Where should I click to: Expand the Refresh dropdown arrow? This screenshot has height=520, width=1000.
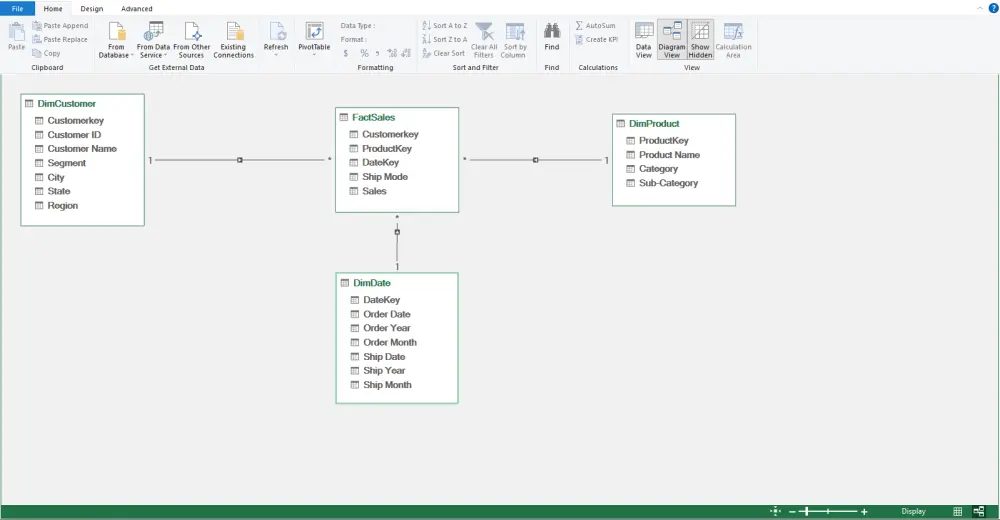276,55
